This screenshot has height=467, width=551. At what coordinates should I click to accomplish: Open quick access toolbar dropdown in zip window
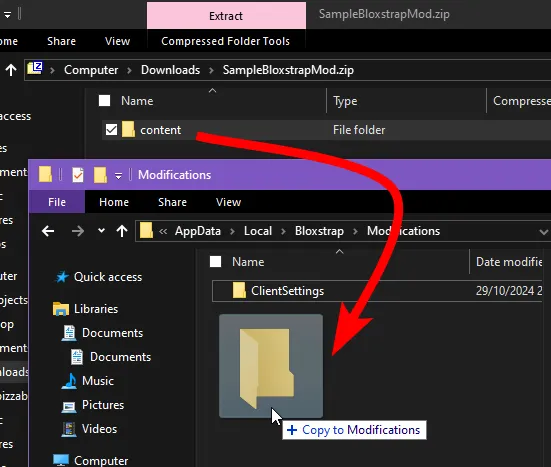7,15
